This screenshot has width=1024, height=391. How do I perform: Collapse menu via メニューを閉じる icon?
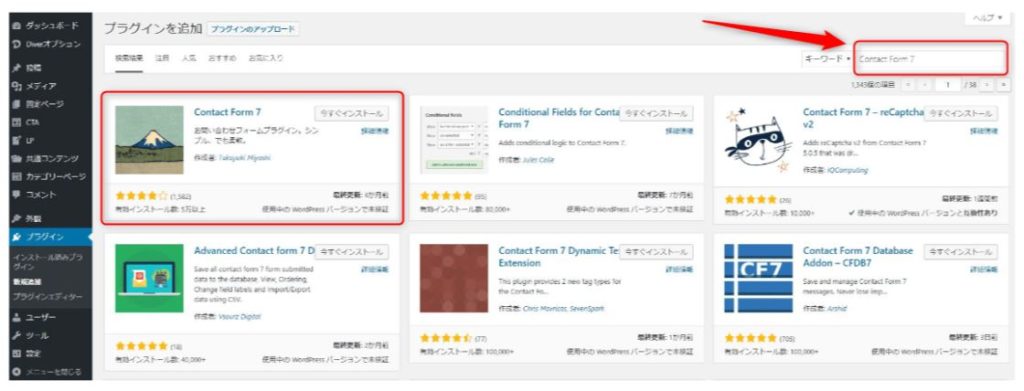[16, 372]
